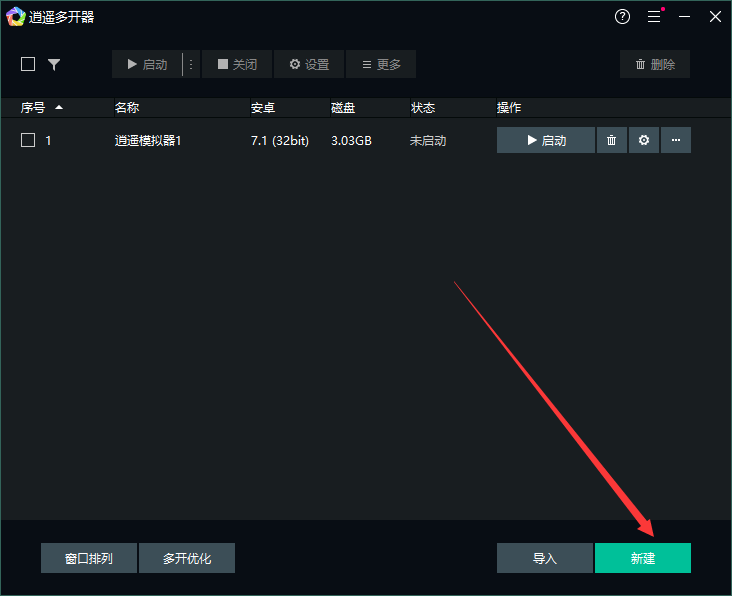Minimize the 逍遥多开器 window
Screen dimensions: 732x596
point(684,17)
